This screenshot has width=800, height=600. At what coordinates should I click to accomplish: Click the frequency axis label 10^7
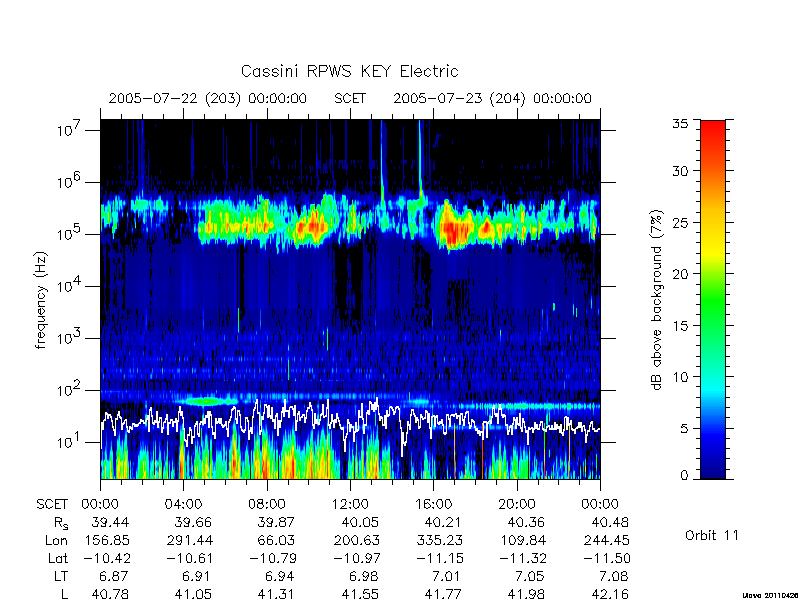pos(69,130)
